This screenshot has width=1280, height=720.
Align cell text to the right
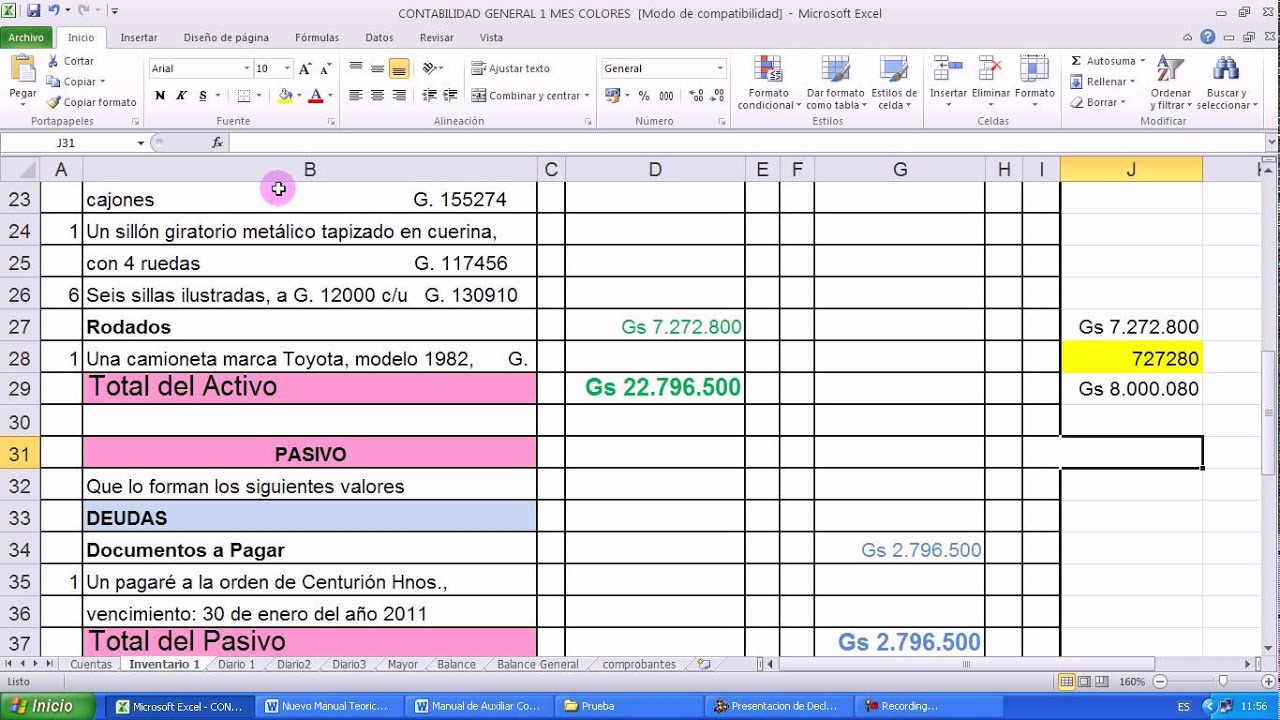[x=399, y=96]
